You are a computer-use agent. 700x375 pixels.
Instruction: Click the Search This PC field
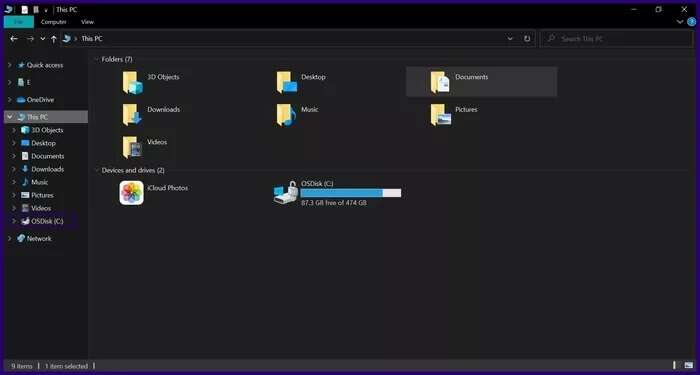point(617,39)
